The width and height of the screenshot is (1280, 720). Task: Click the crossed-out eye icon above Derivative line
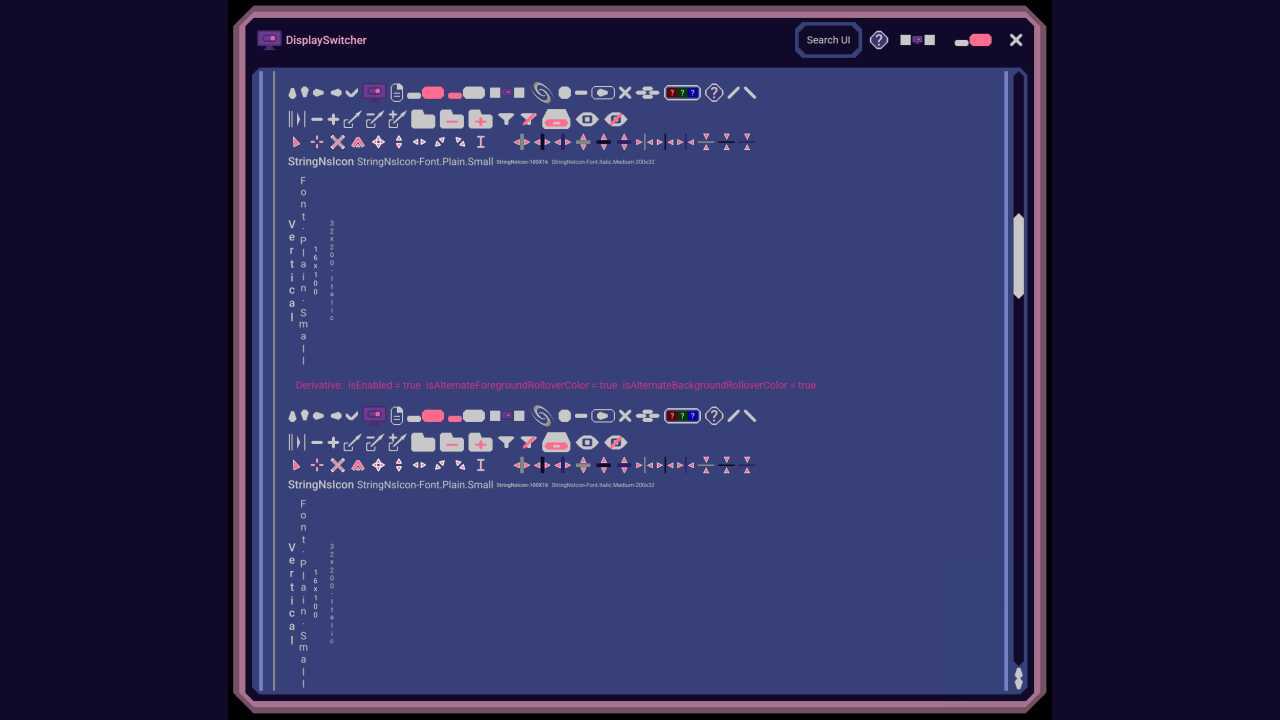coord(616,119)
